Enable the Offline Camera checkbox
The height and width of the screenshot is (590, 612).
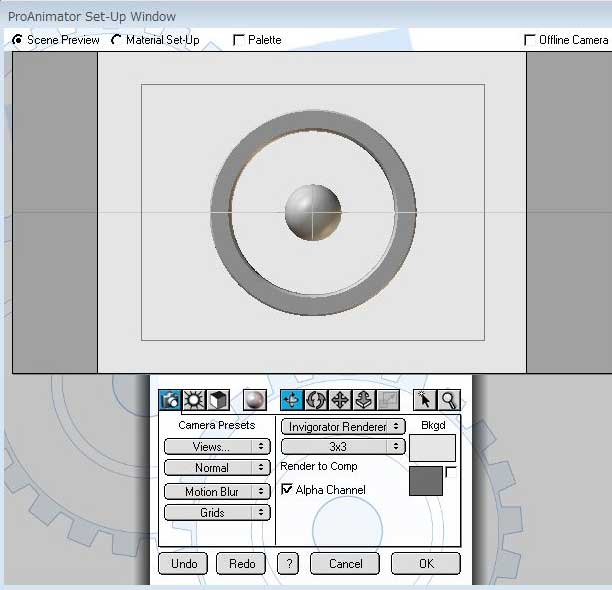(530, 40)
